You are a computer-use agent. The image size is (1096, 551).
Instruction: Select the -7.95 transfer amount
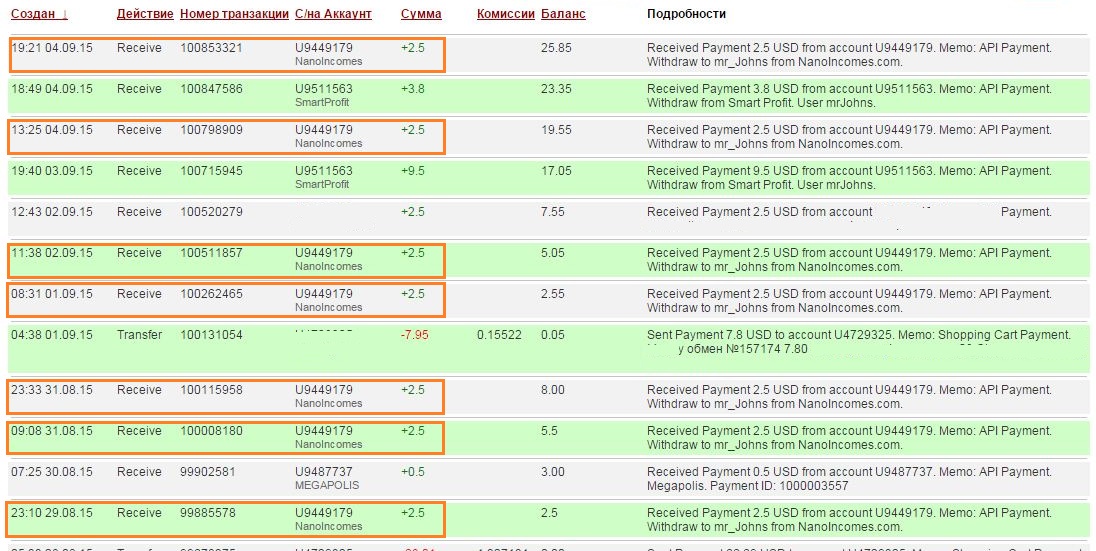click(x=414, y=335)
